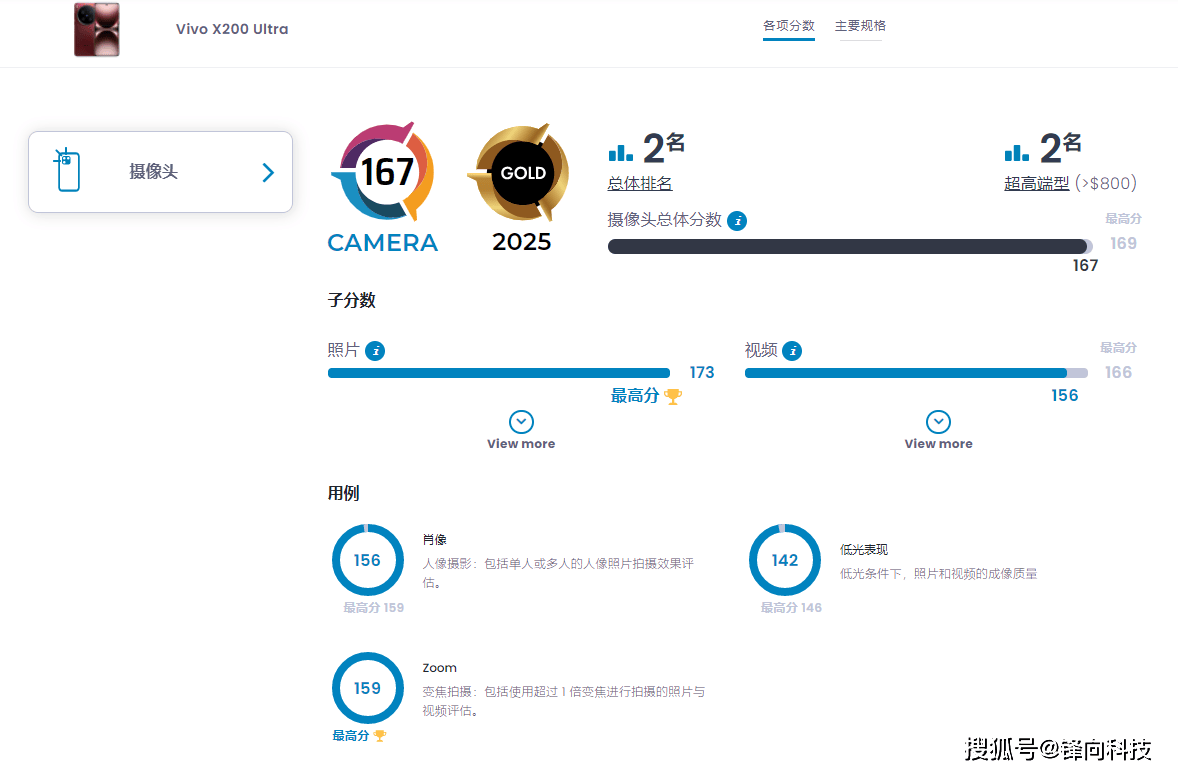Click the Vivo X200 Ultra title
1178x774 pixels.
tap(232, 29)
